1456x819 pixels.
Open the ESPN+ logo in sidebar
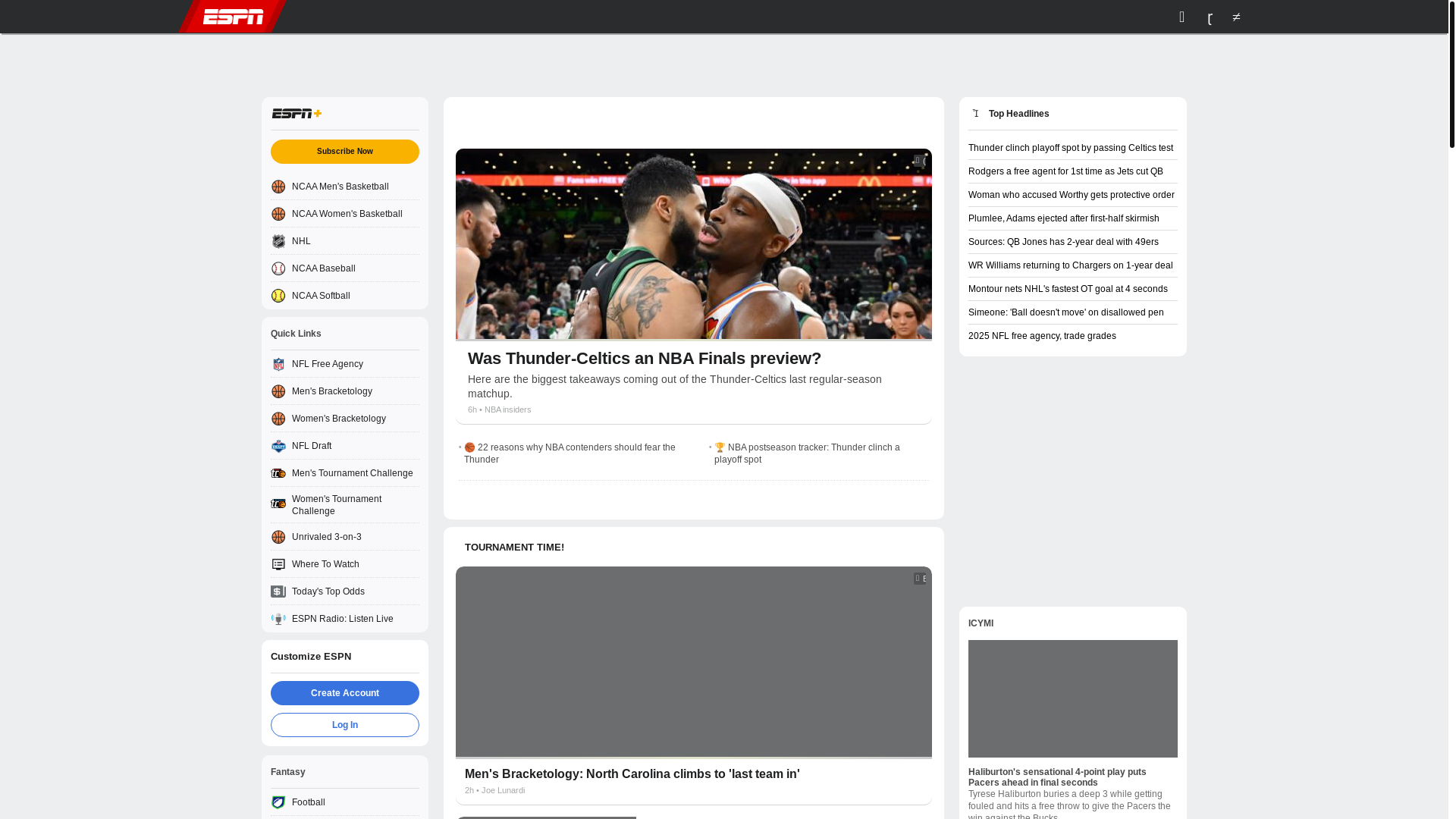[297, 114]
